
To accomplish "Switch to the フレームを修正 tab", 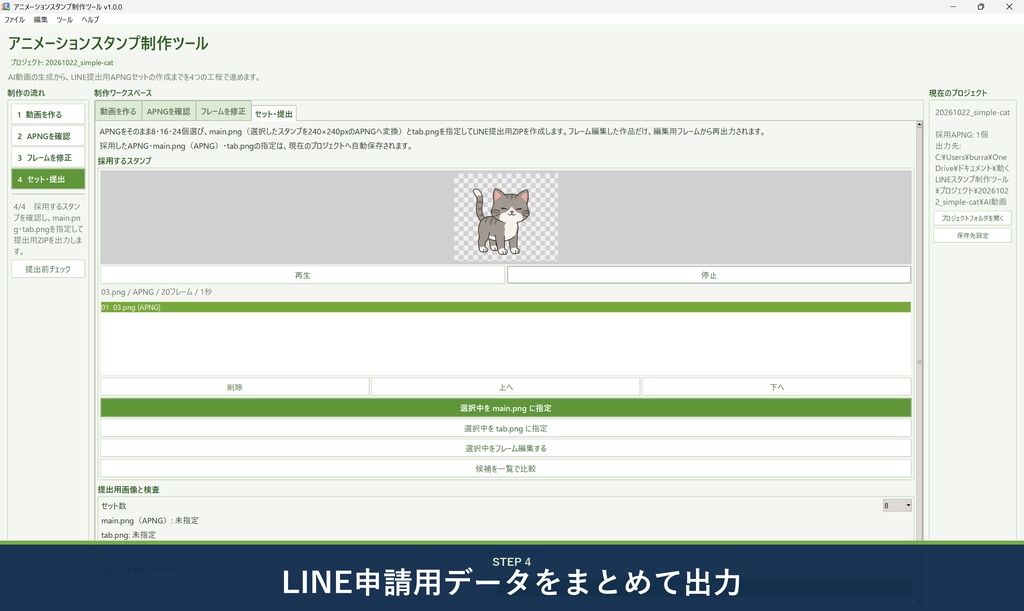I will click(x=223, y=112).
